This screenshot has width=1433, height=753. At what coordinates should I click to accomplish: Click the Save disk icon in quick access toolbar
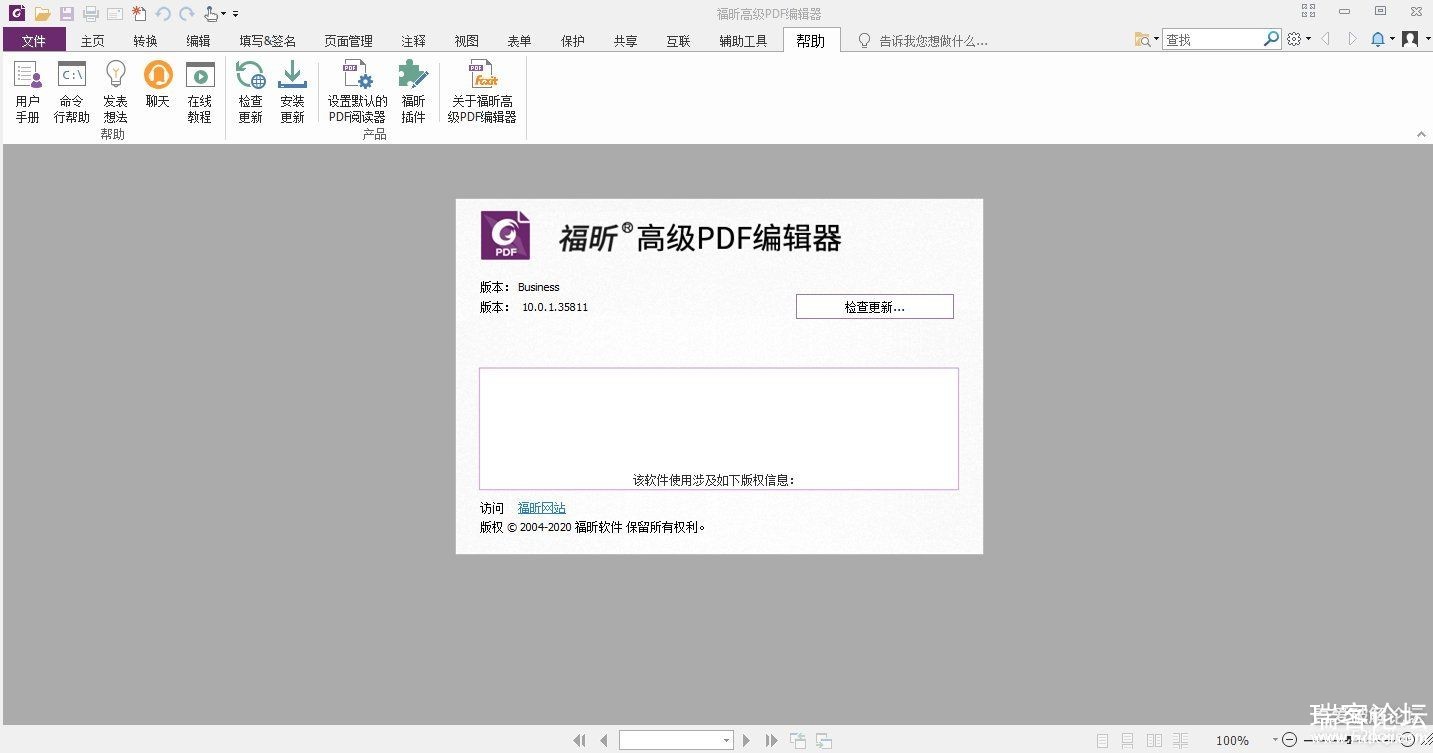pos(66,14)
